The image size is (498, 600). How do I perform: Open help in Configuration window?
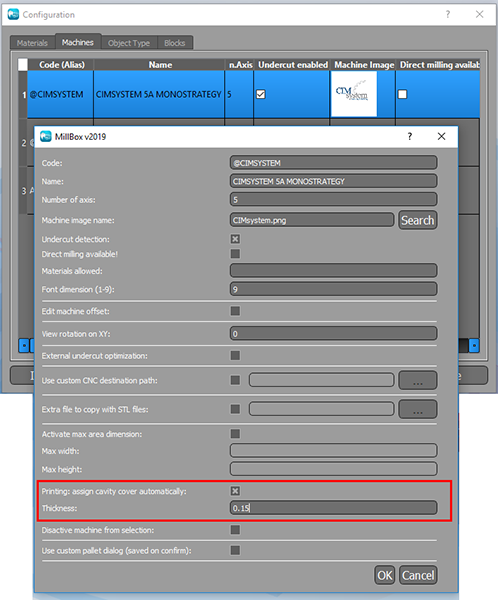coord(448,15)
